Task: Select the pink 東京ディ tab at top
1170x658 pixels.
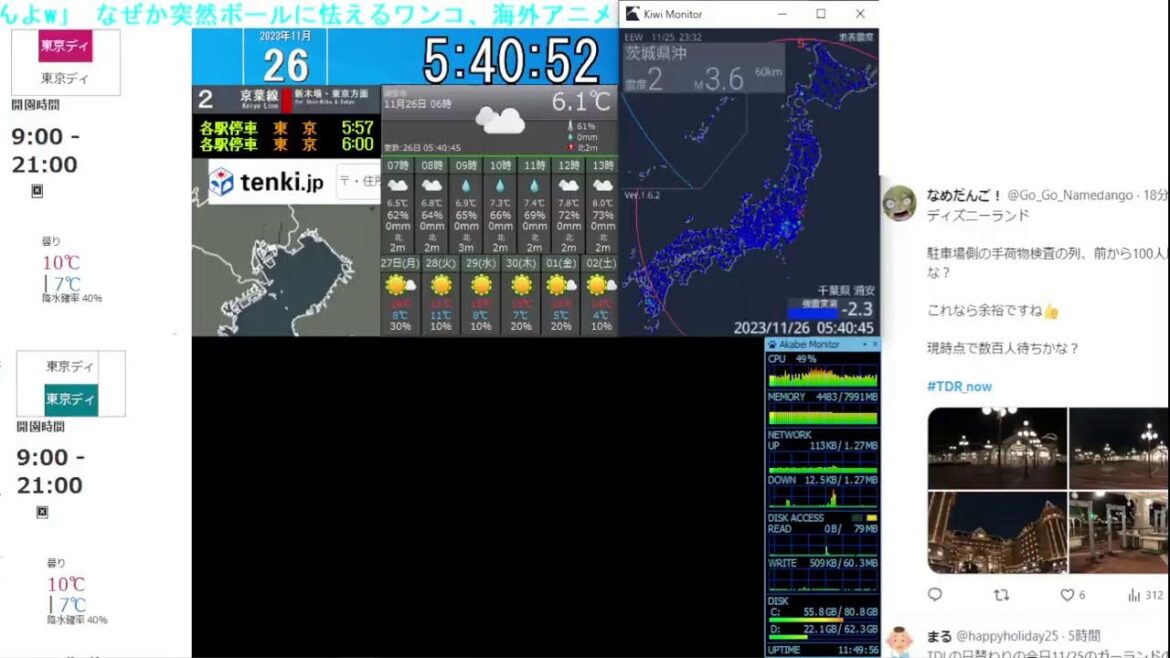Action: click(x=66, y=46)
